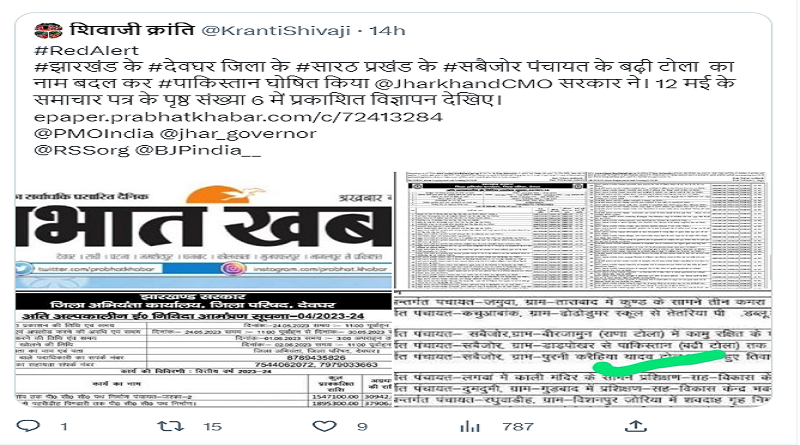Open the full newspaper page thumbnail
Viewport: 800px width, 445px height.
click(x=582, y=231)
